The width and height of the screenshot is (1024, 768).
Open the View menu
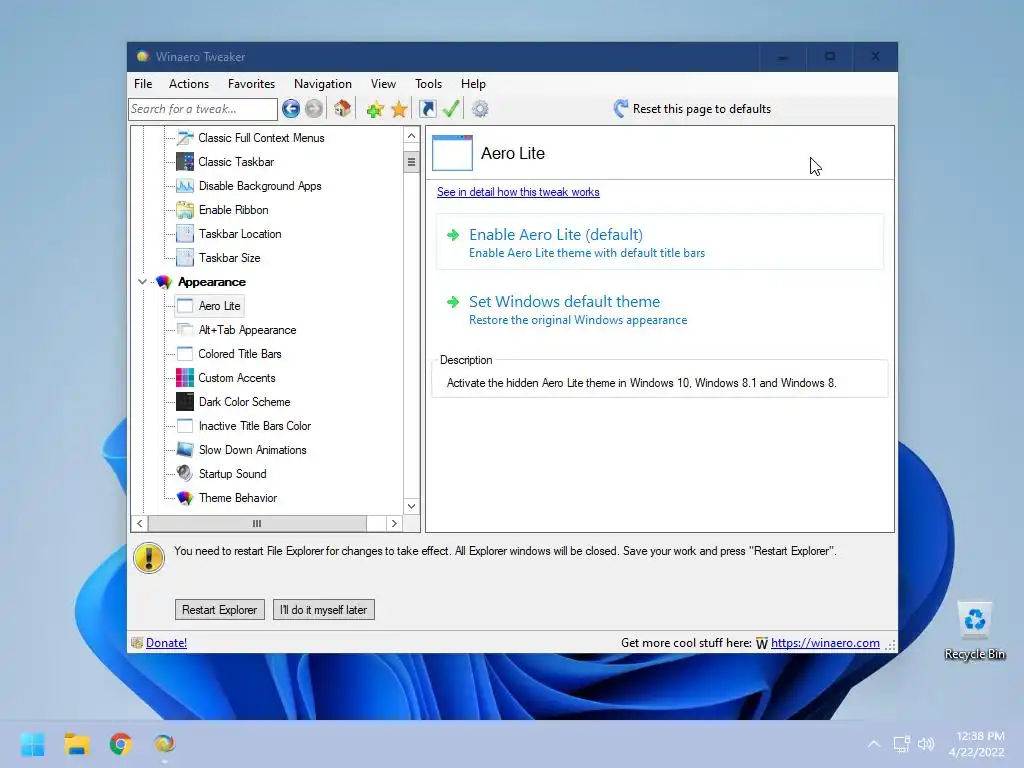click(x=383, y=84)
